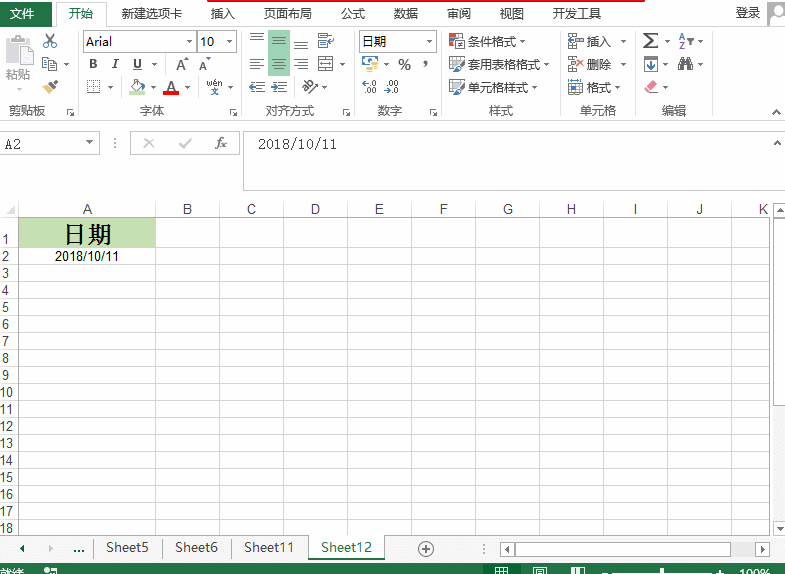
Task: Open font settings dialog launcher
Action: click(233, 113)
